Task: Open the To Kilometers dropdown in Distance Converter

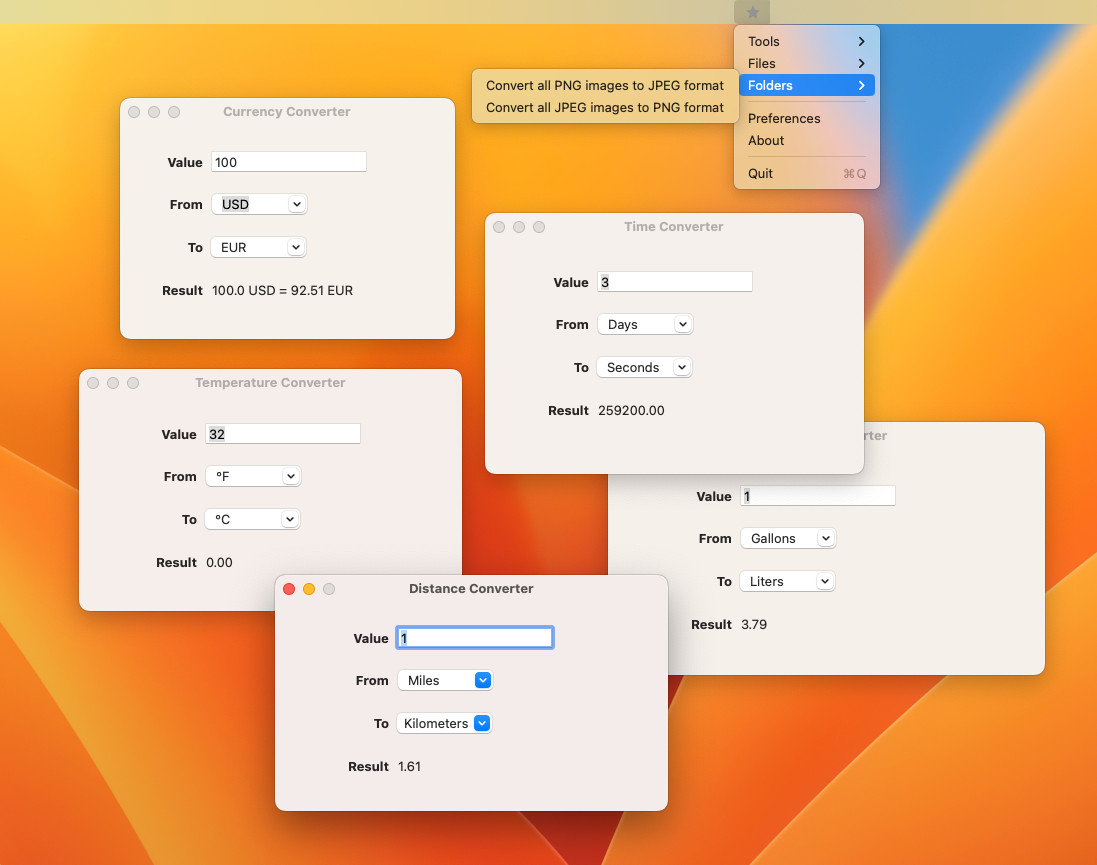Action: 444,723
